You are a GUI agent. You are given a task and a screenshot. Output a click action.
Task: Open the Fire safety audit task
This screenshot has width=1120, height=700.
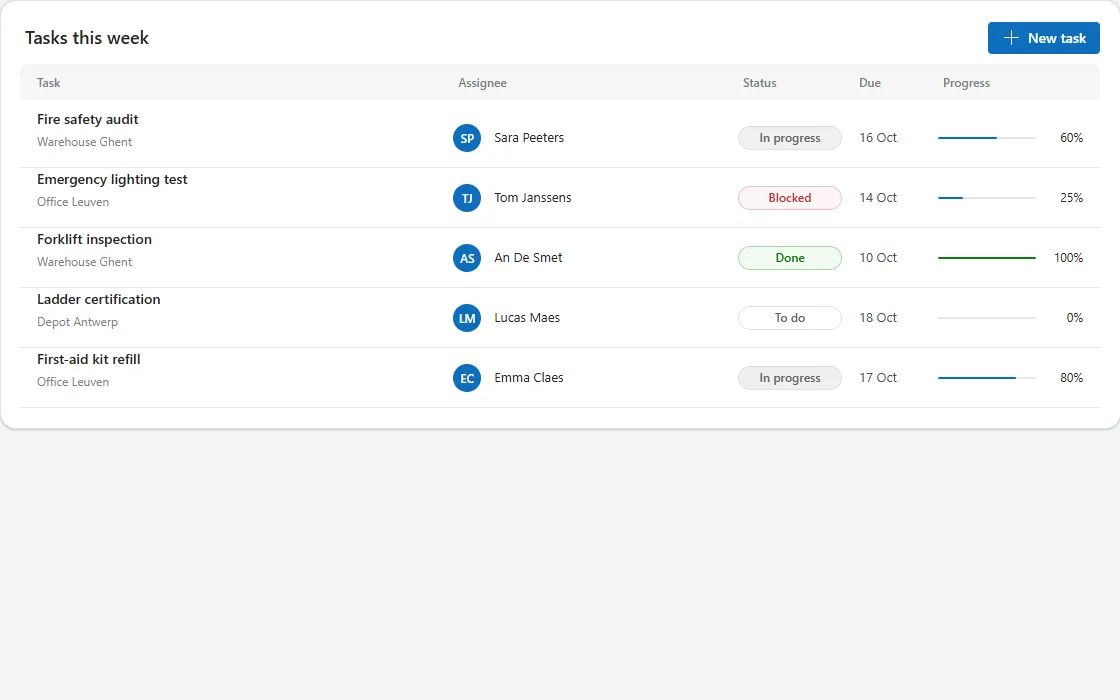[x=88, y=119]
